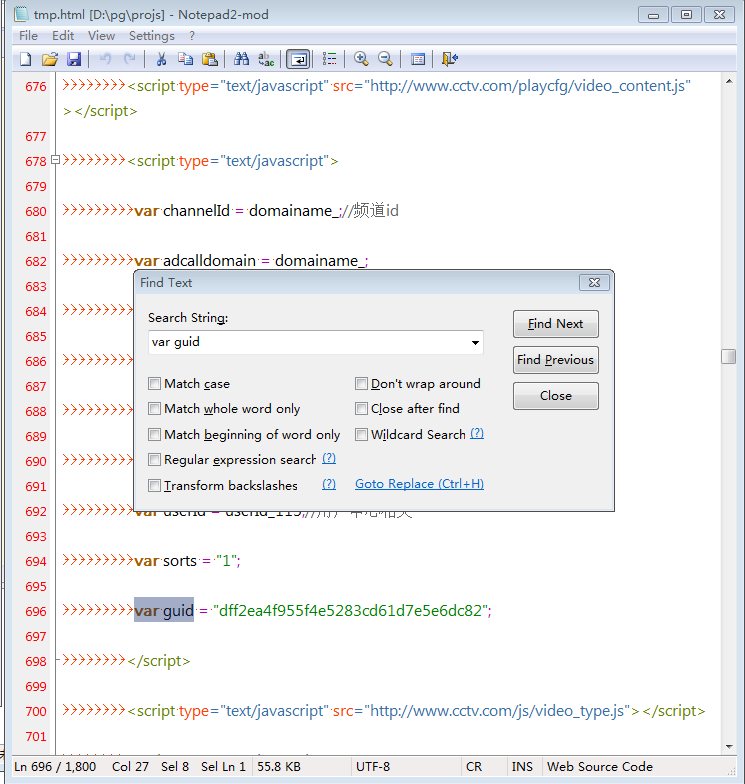
Task: Check Transform backslashes option
Action: [x=154, y=485]
